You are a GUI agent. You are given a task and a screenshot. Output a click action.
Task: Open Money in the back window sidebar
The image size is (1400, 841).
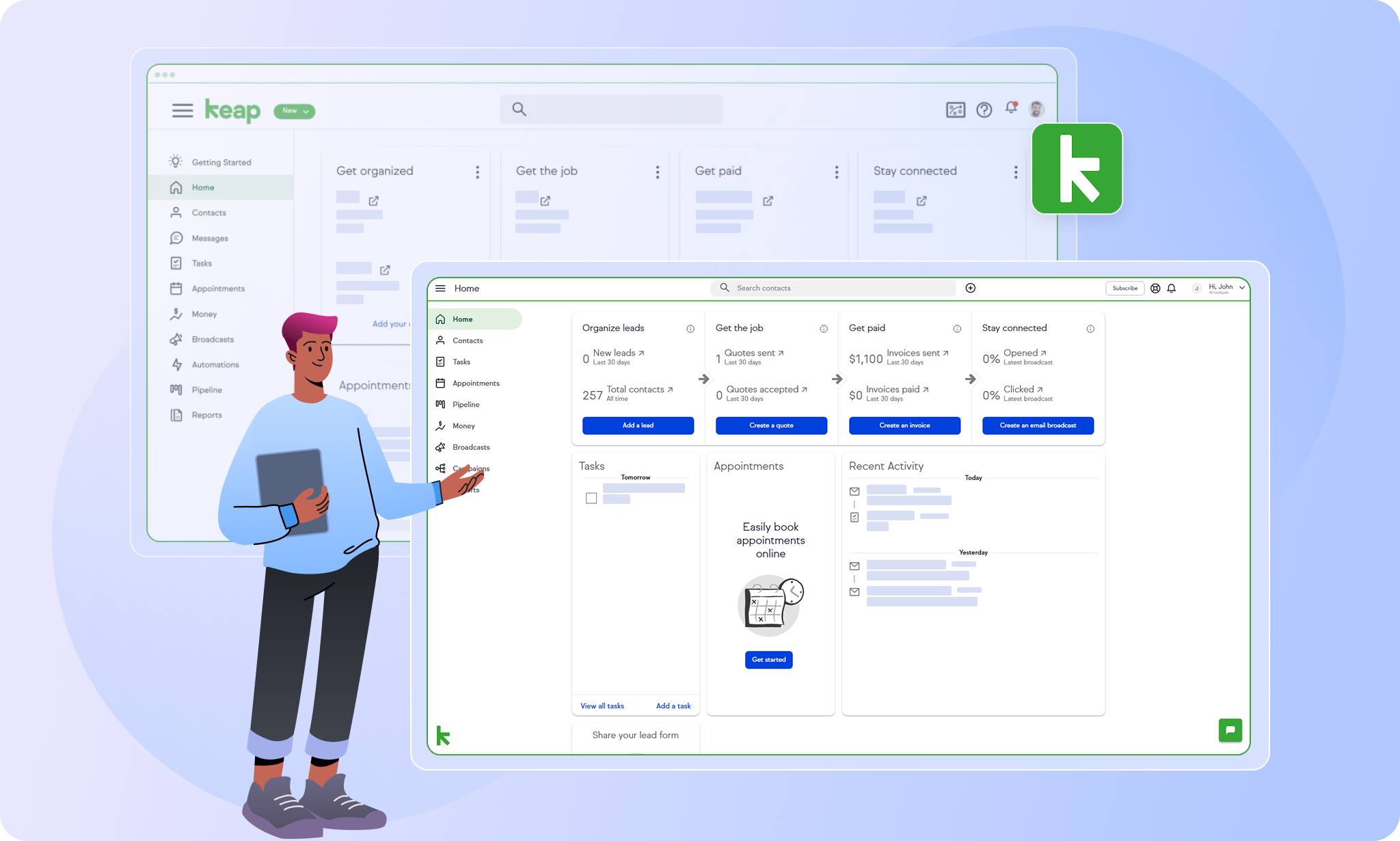[x=193, y=314]
